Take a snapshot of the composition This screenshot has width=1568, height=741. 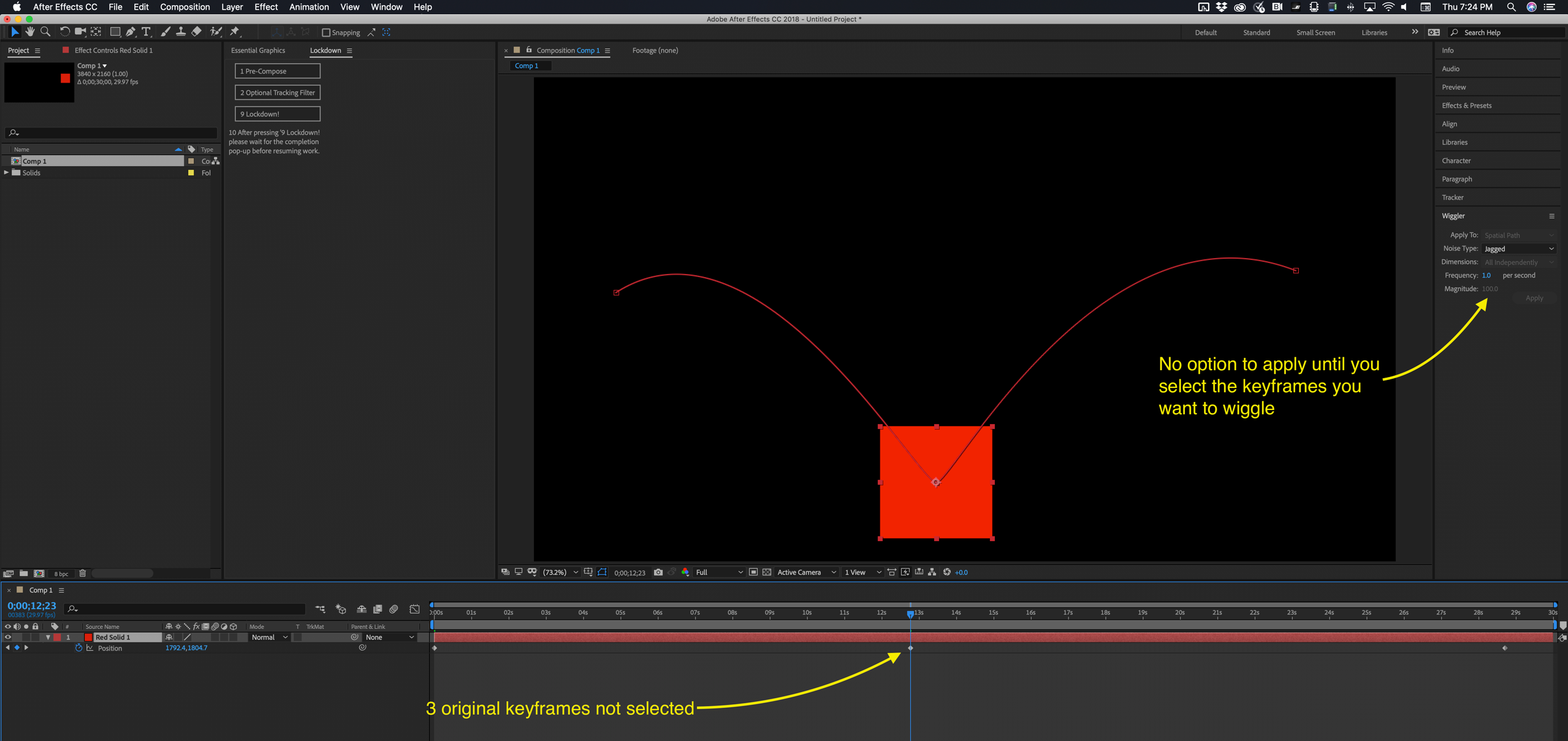pos(658,572)
